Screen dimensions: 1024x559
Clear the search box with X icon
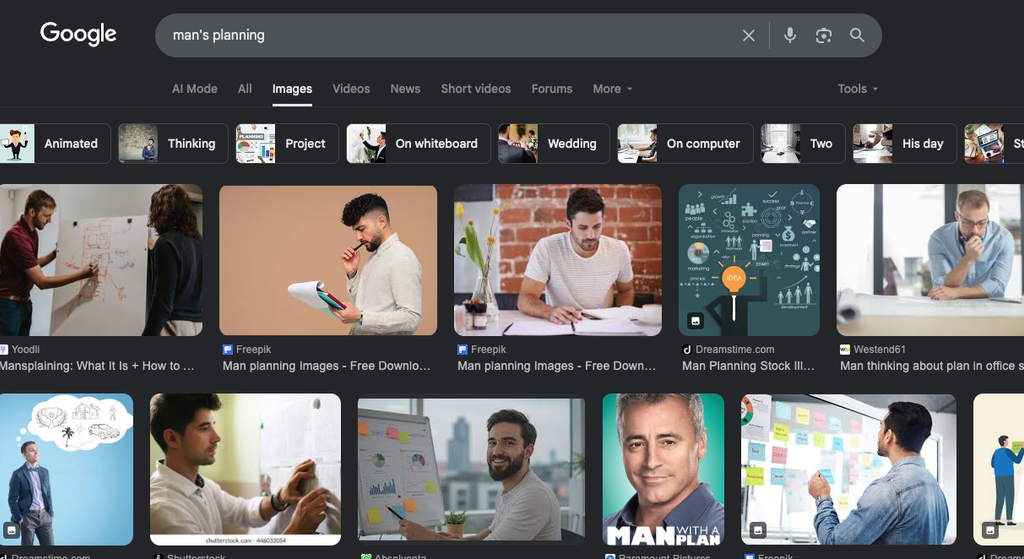(748, 35)
